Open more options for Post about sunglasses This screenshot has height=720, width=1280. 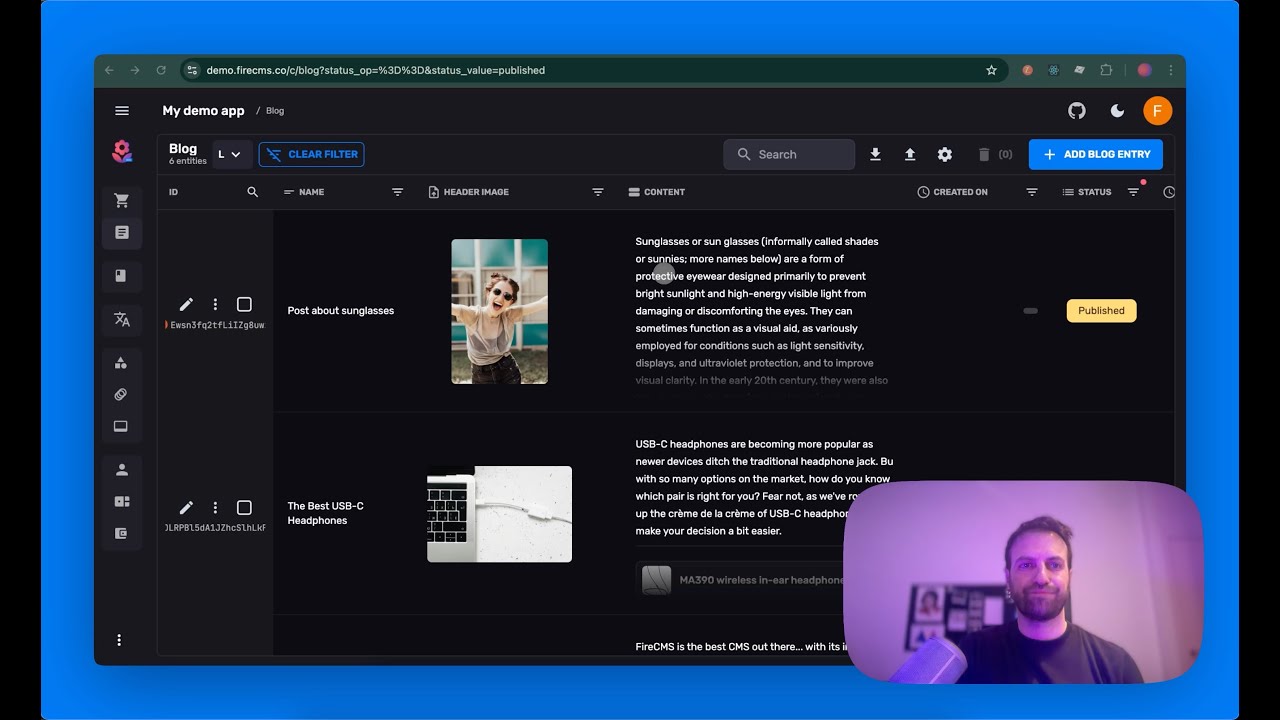[215, 304]
